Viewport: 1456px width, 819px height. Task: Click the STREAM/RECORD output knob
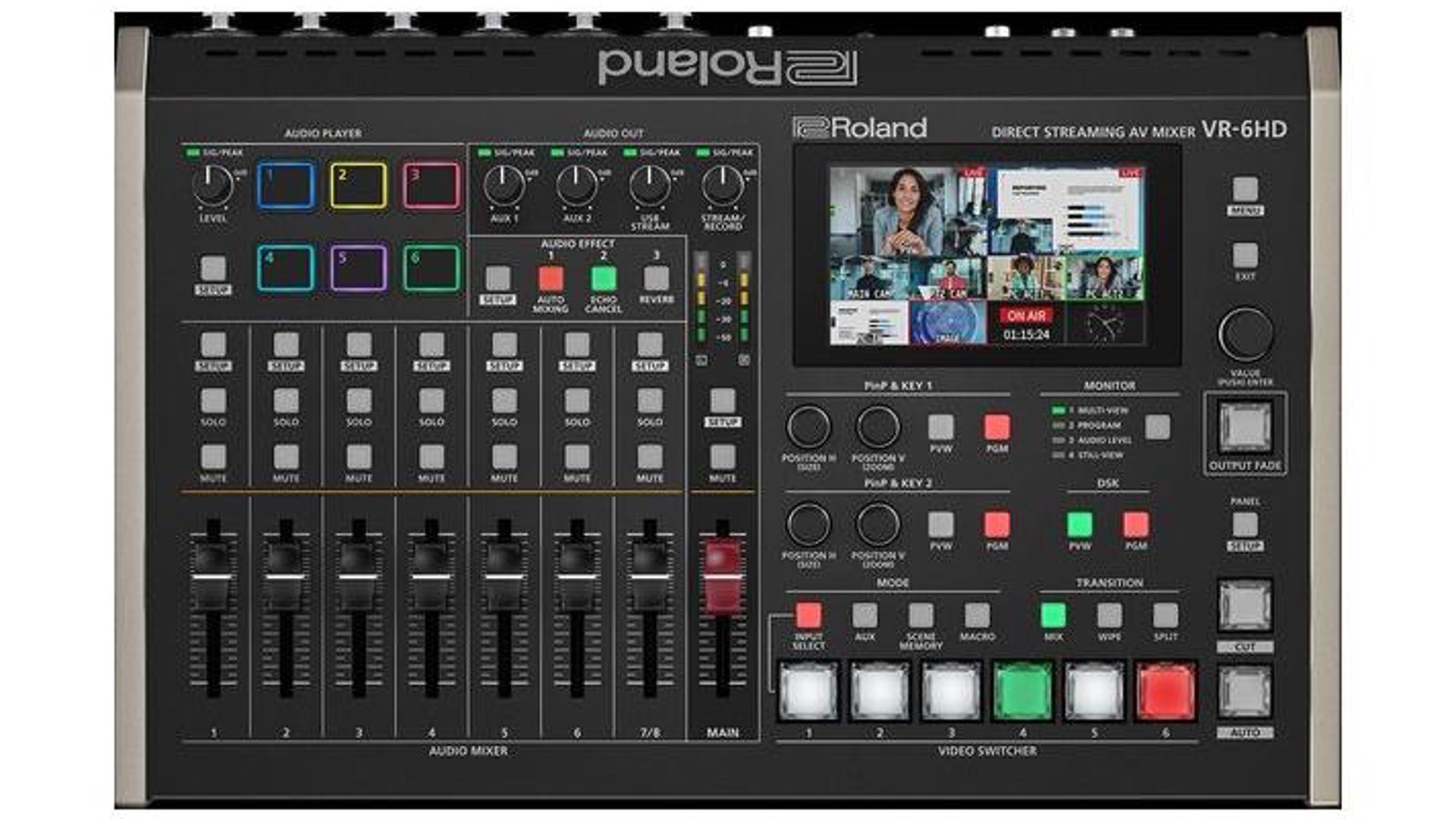click(723, 186)
